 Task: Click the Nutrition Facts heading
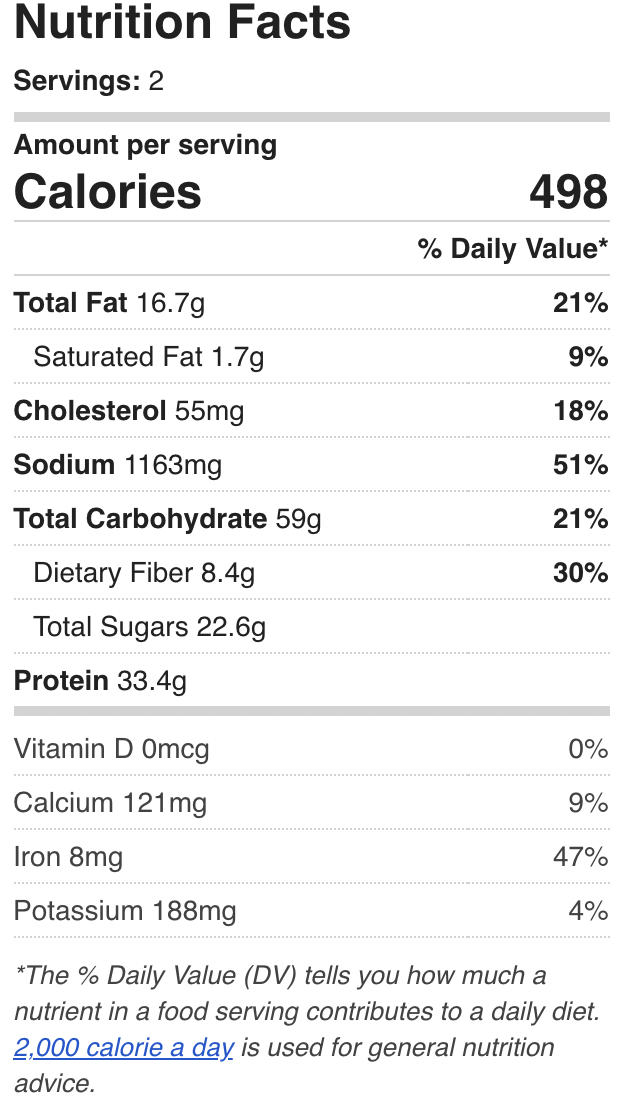pyautogui.click(x=182, y=21)
